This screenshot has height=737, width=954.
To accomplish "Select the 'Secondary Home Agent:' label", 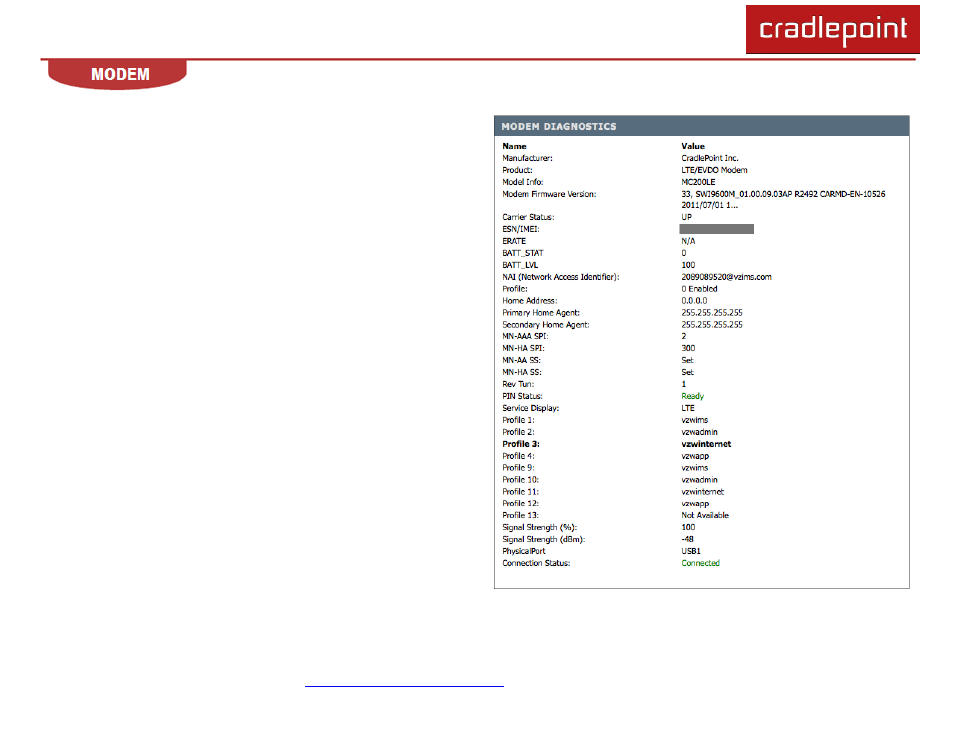I will point(545,325).
